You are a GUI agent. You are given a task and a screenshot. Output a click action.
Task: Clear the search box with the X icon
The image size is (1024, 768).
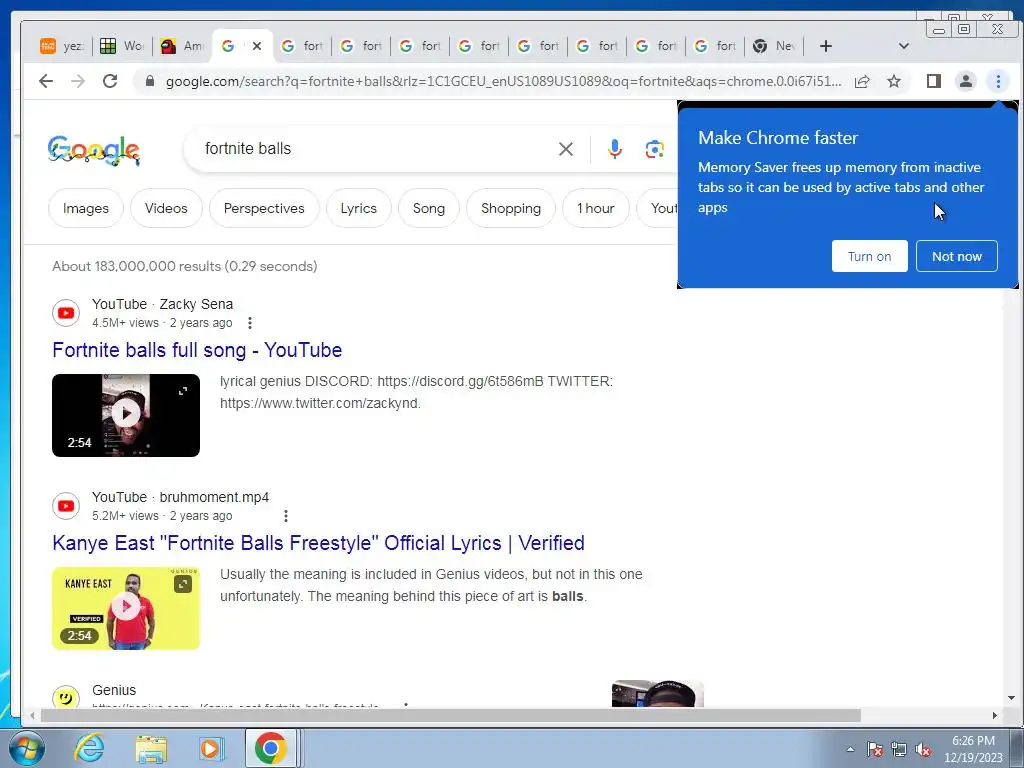[x=566, y=149]
